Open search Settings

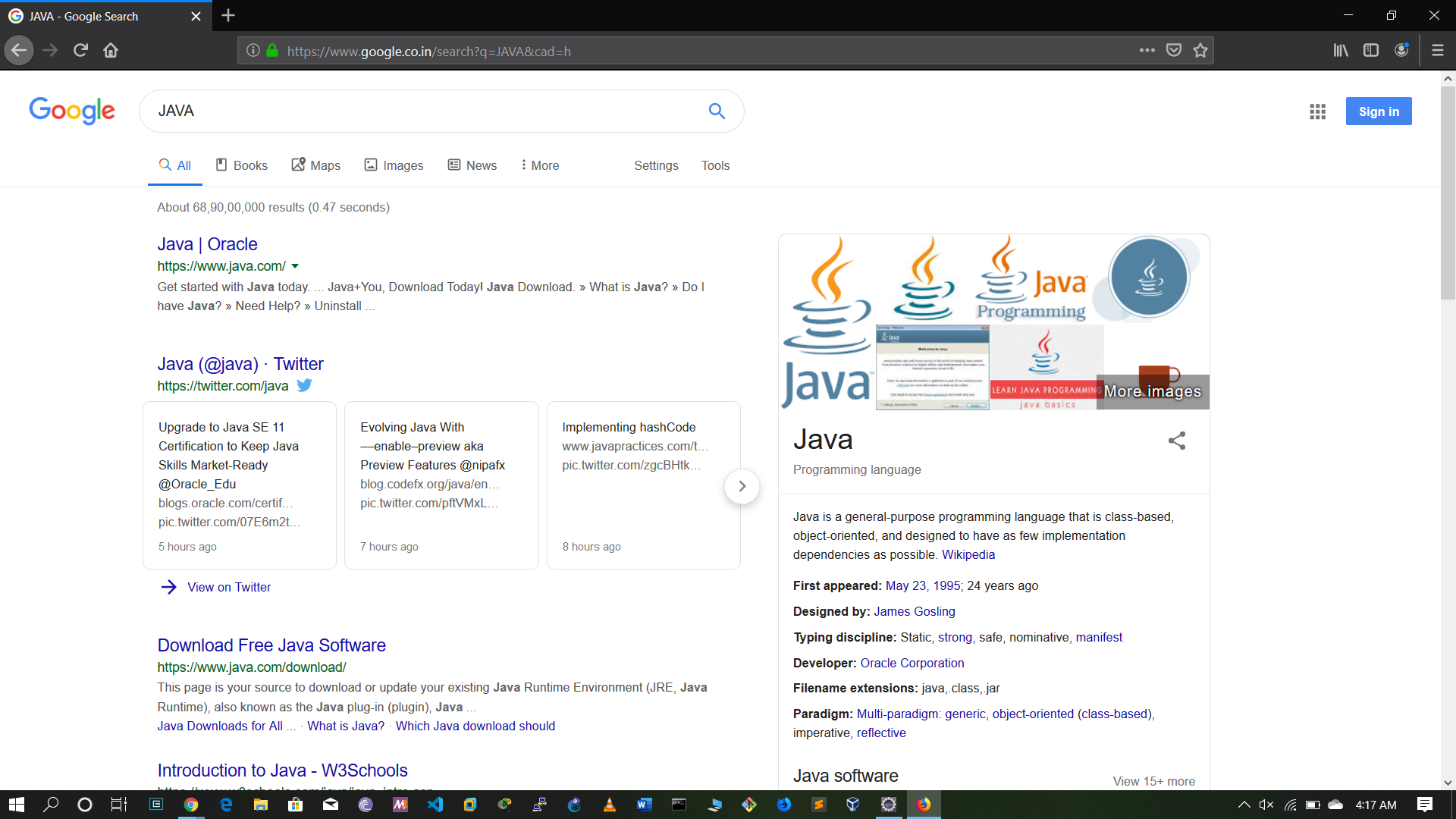(x=656, y=165)
